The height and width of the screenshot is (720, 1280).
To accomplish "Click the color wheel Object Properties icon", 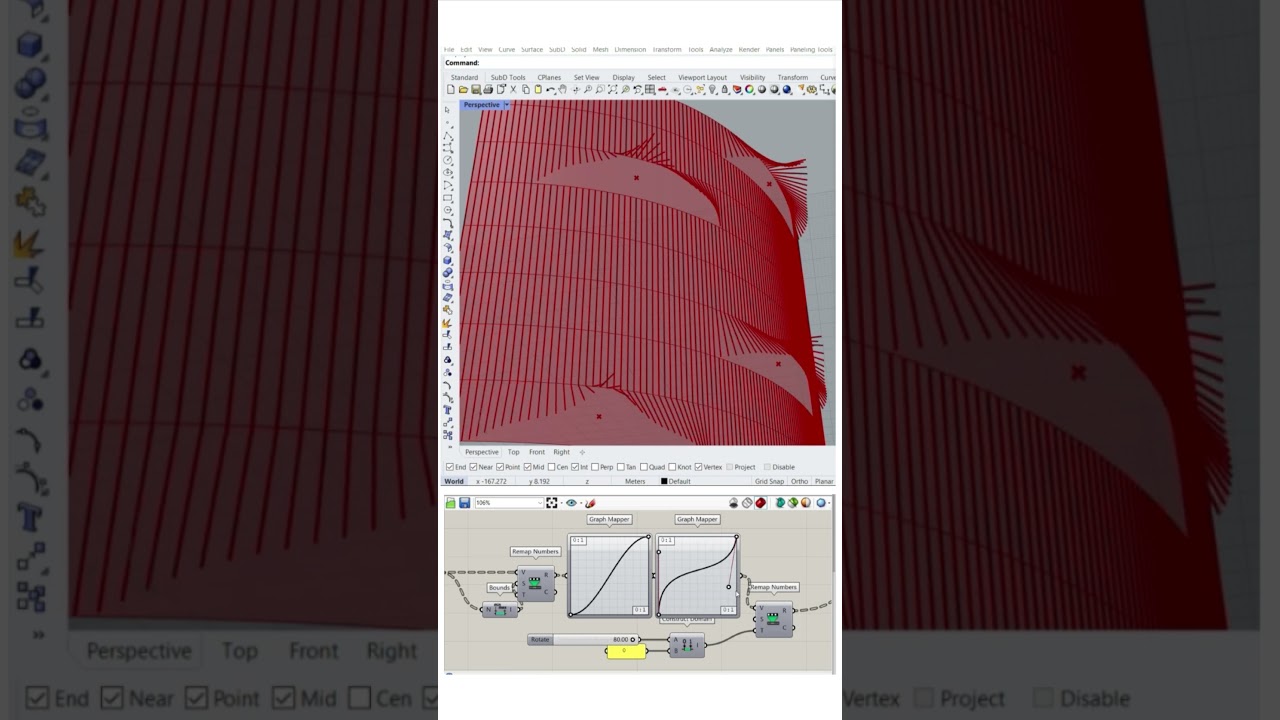I will [749, 90].
